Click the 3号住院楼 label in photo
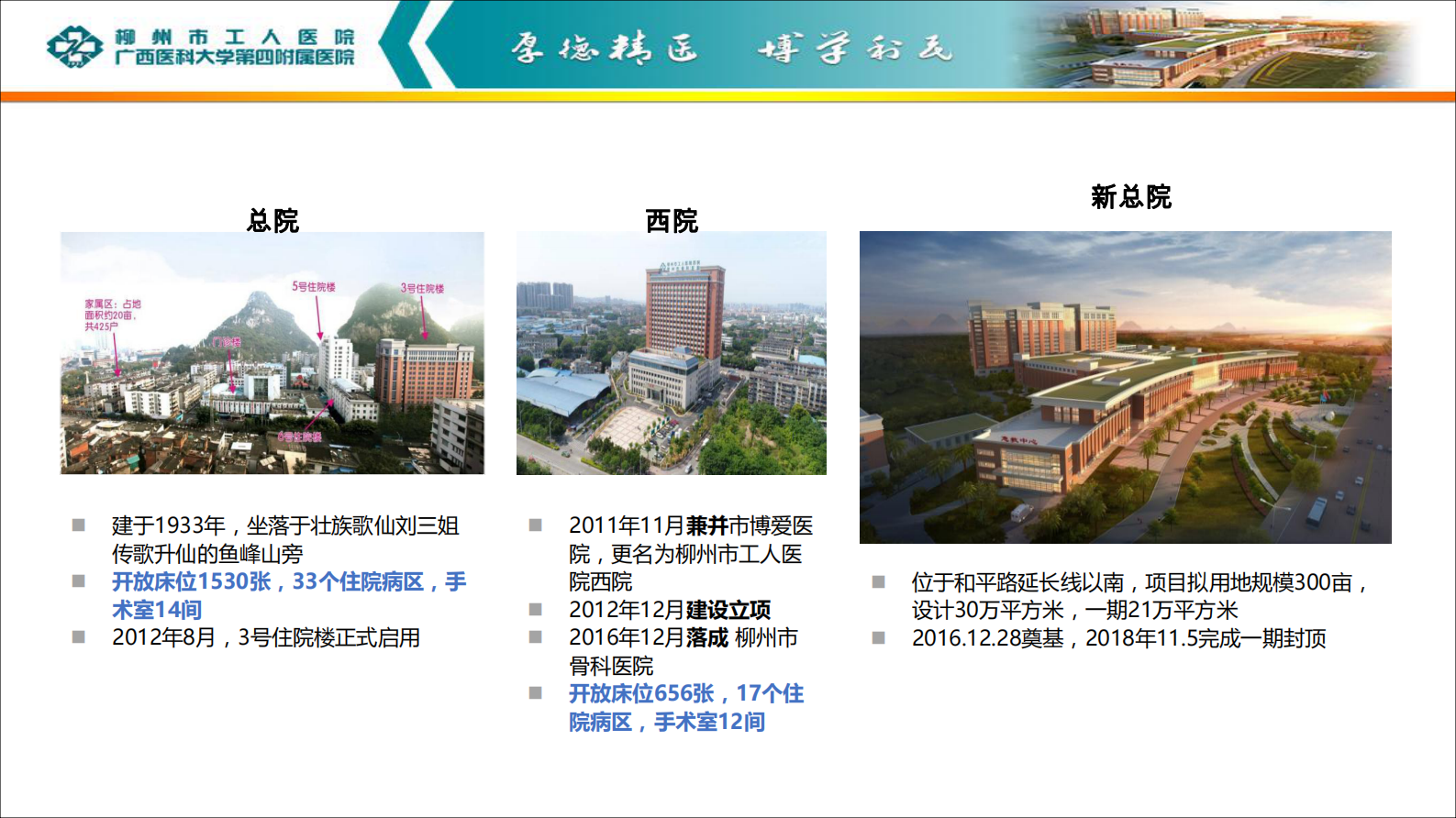The width and height of the screenshot is (1456, 818). (x=422, y=288)
